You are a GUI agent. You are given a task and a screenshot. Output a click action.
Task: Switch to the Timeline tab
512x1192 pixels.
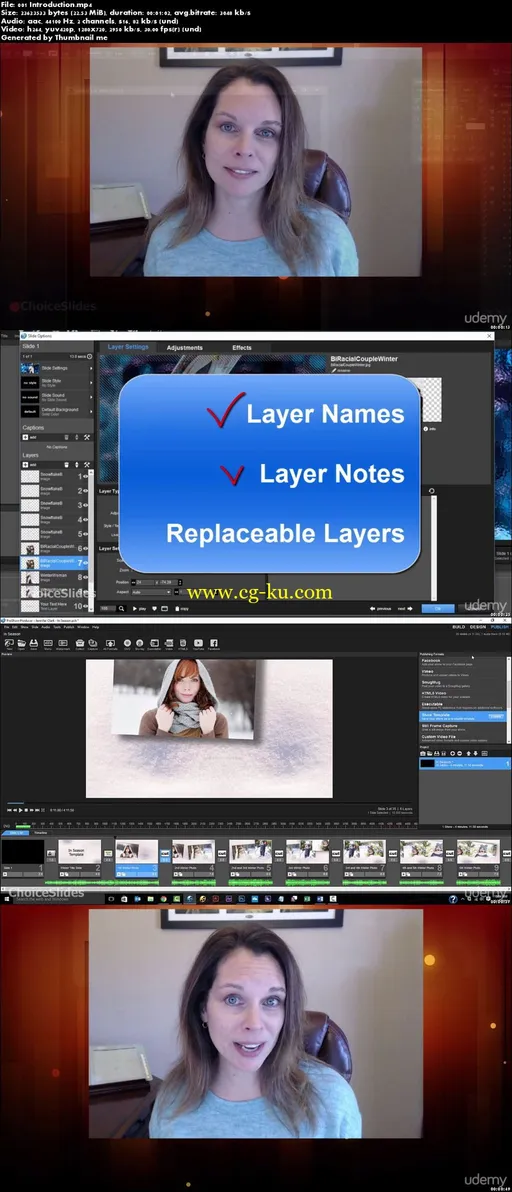41,832
